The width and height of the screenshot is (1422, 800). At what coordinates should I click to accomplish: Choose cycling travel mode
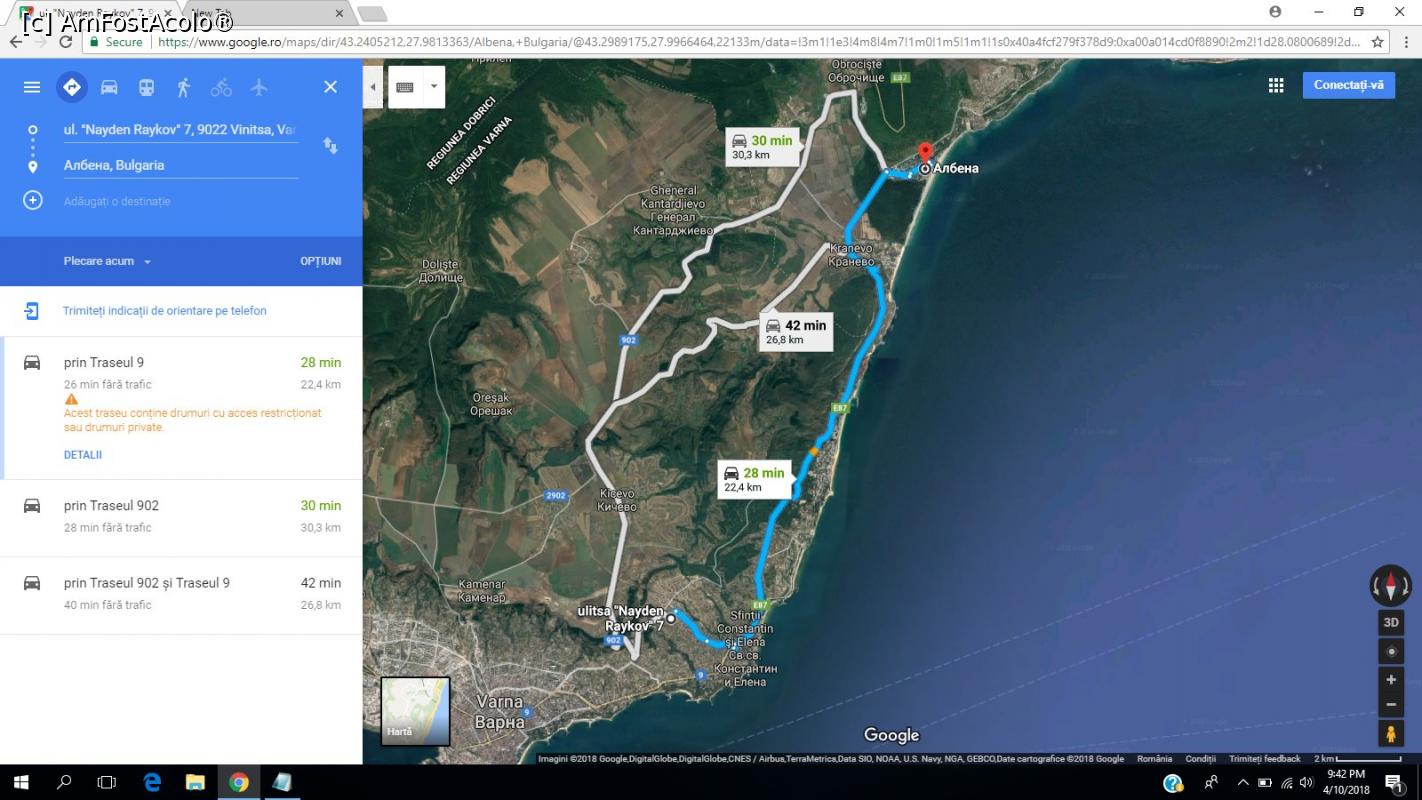pos(221,87)
